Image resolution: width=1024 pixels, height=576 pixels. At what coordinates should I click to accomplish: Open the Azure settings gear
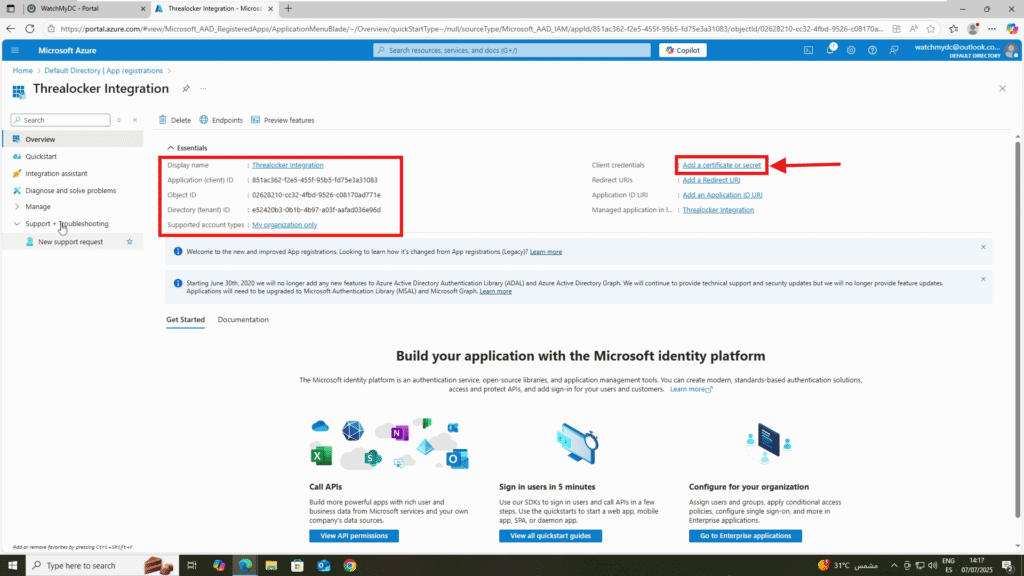(851, 50)
